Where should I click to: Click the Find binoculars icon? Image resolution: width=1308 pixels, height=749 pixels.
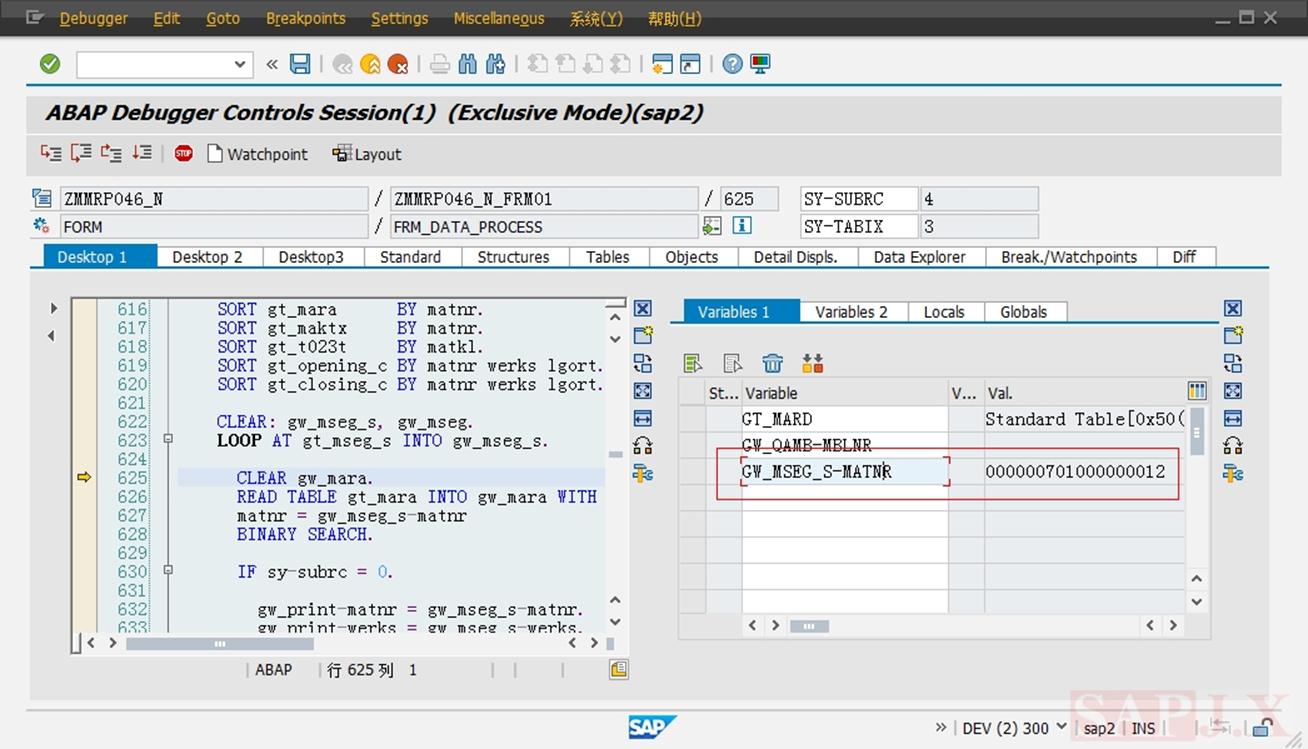click(467, 64)
